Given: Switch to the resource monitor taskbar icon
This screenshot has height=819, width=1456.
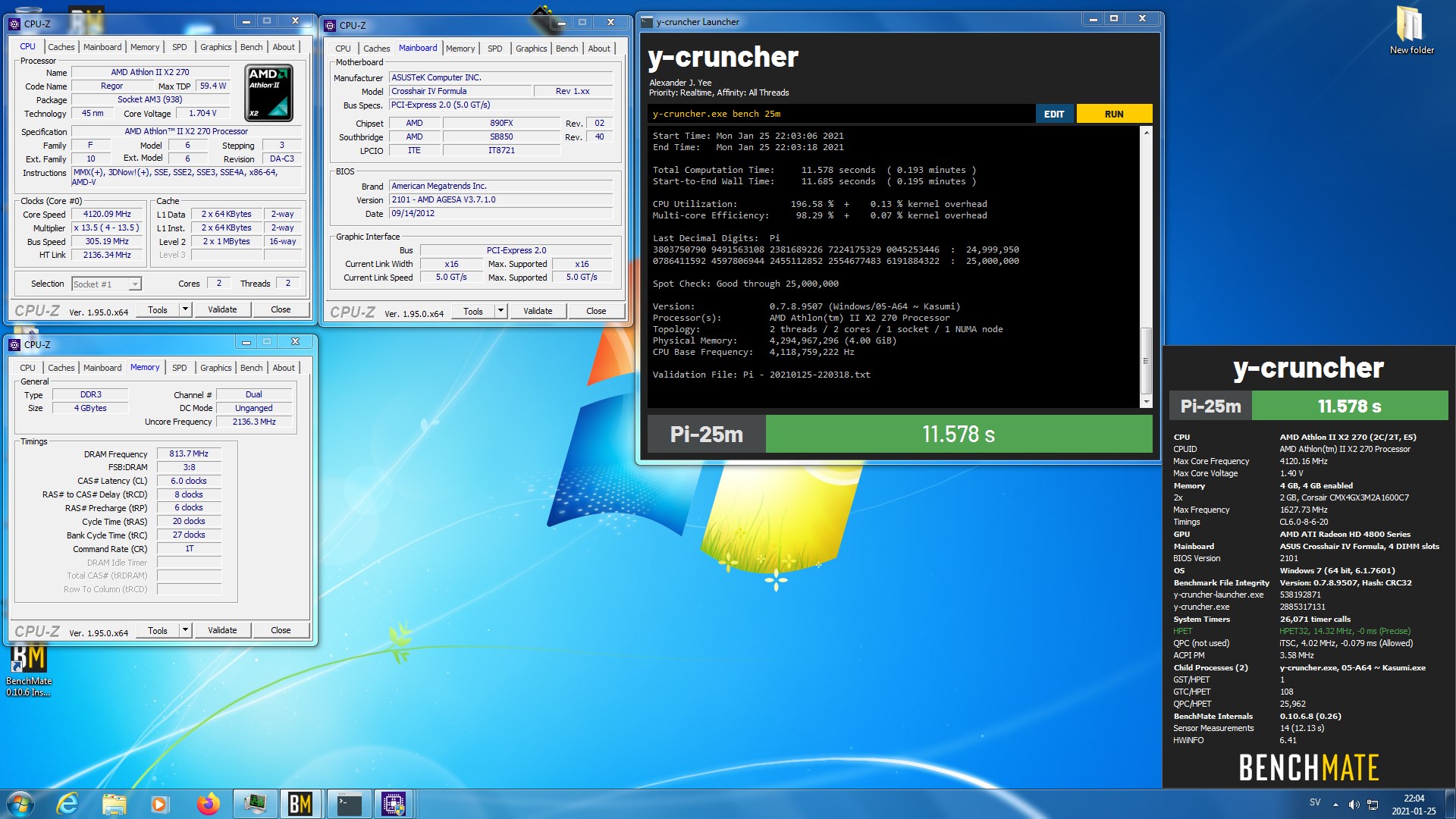Looking at the screenshot, I should click(255, 804).
